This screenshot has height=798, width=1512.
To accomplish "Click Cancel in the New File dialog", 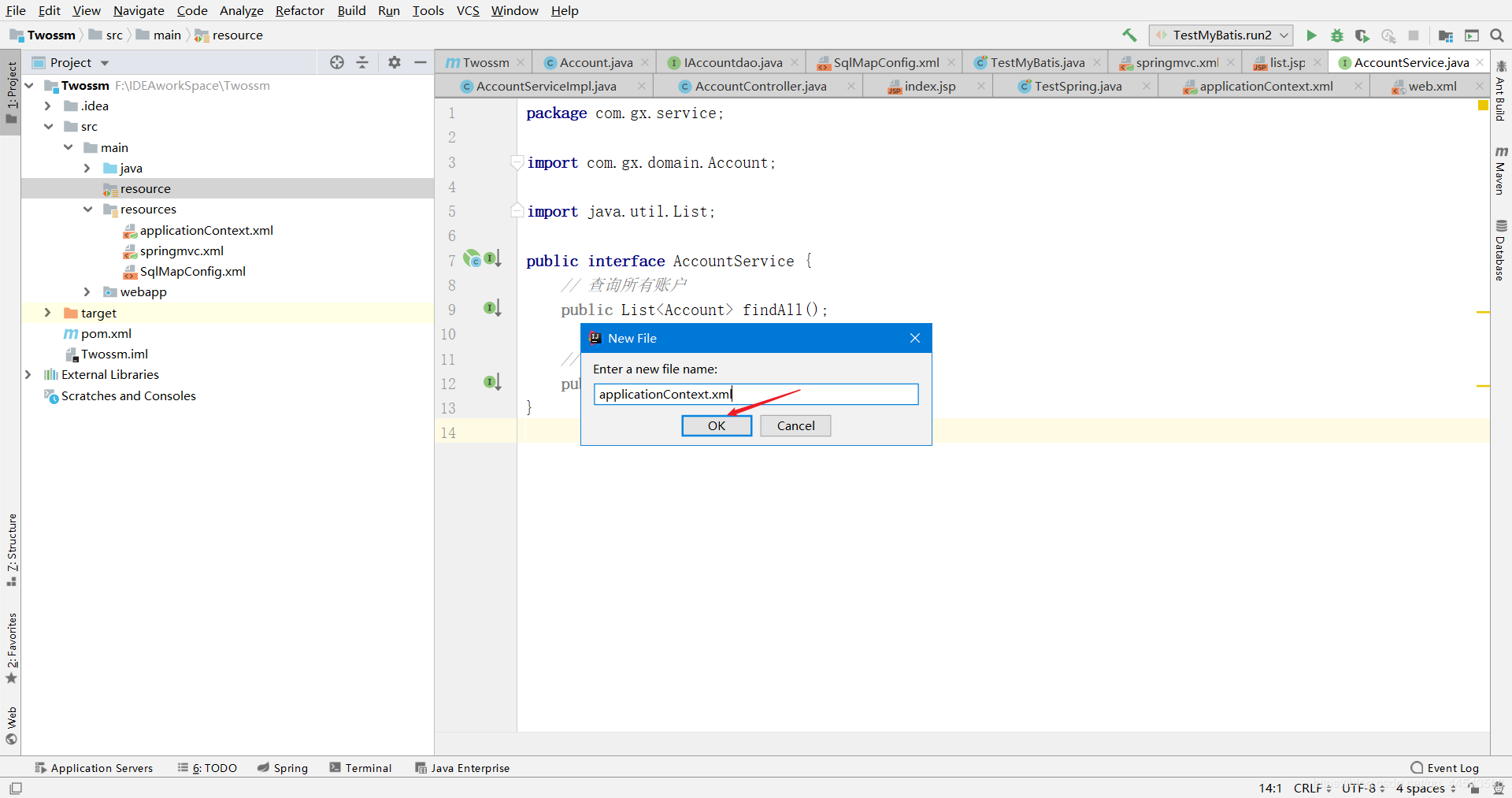I will pos(795,425).
